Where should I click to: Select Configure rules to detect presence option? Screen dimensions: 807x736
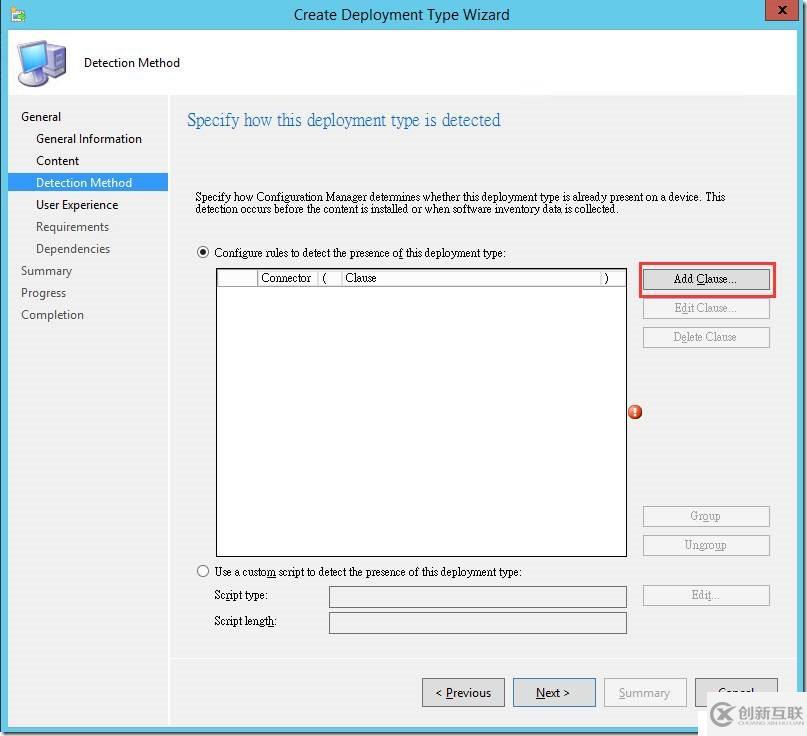pyautogui.click(x=203, y=252)
